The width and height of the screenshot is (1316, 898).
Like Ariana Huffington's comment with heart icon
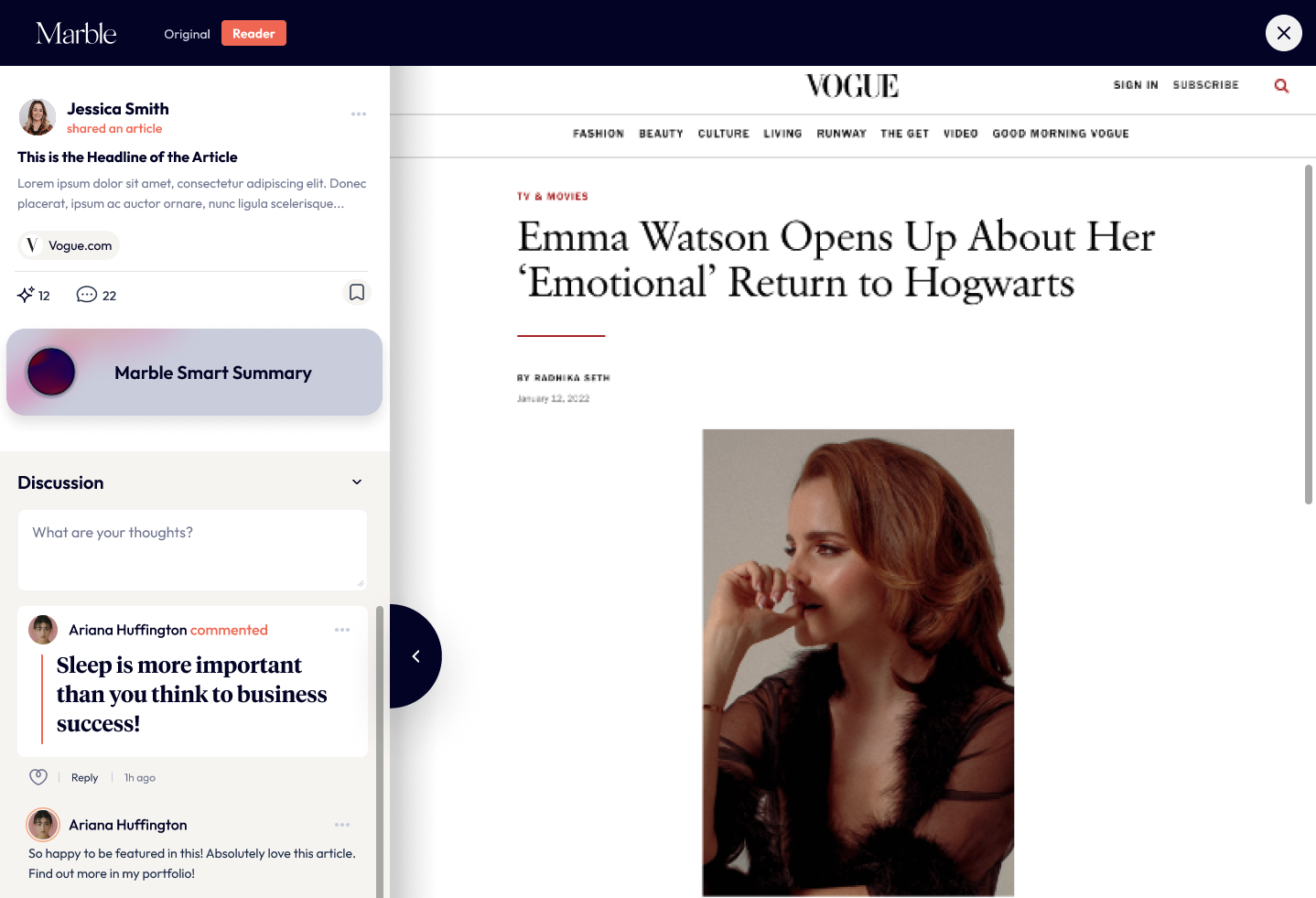pos(38,777)
